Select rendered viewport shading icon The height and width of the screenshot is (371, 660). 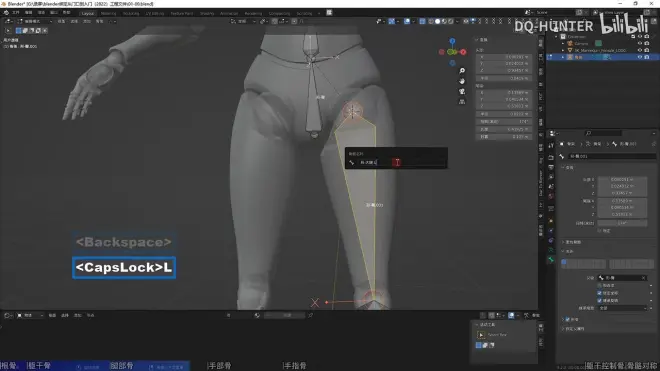451,21
